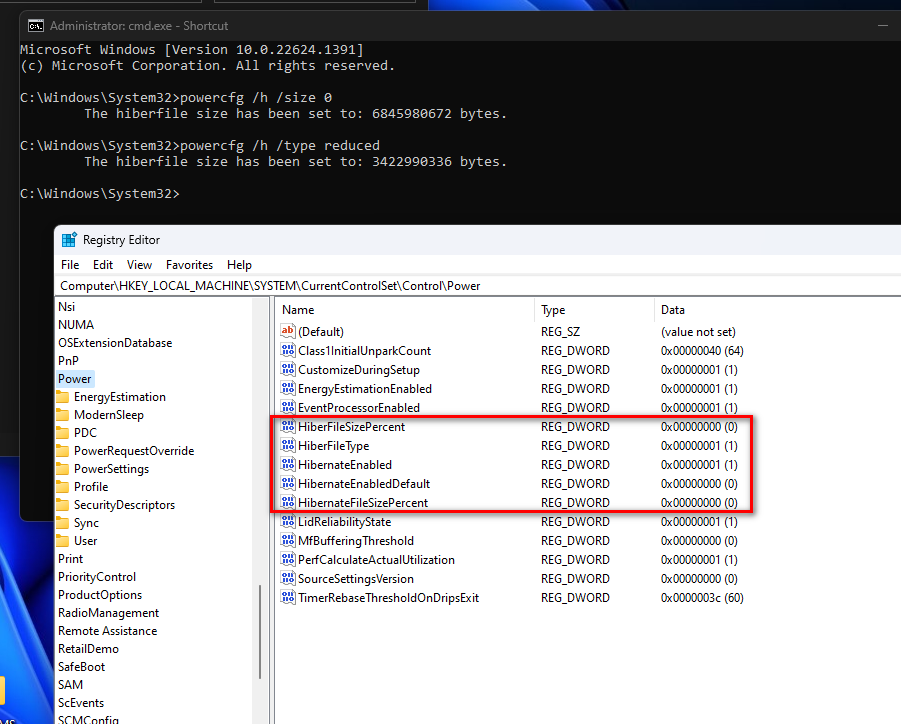Click the EventProcessorEnabled DWORD icon
Image resolution: width=901 pixels, height=724 pixels.
(287, 407)
